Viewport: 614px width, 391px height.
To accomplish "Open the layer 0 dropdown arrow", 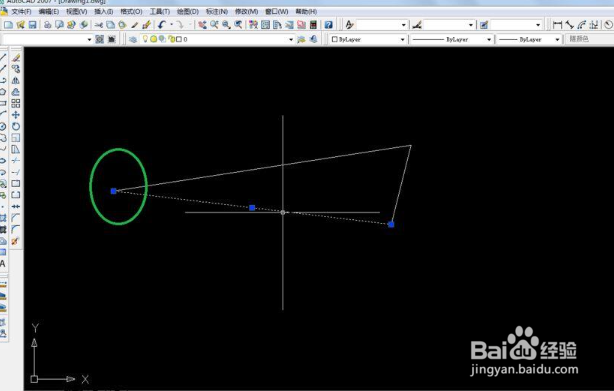I will click(x=291, y=40).
